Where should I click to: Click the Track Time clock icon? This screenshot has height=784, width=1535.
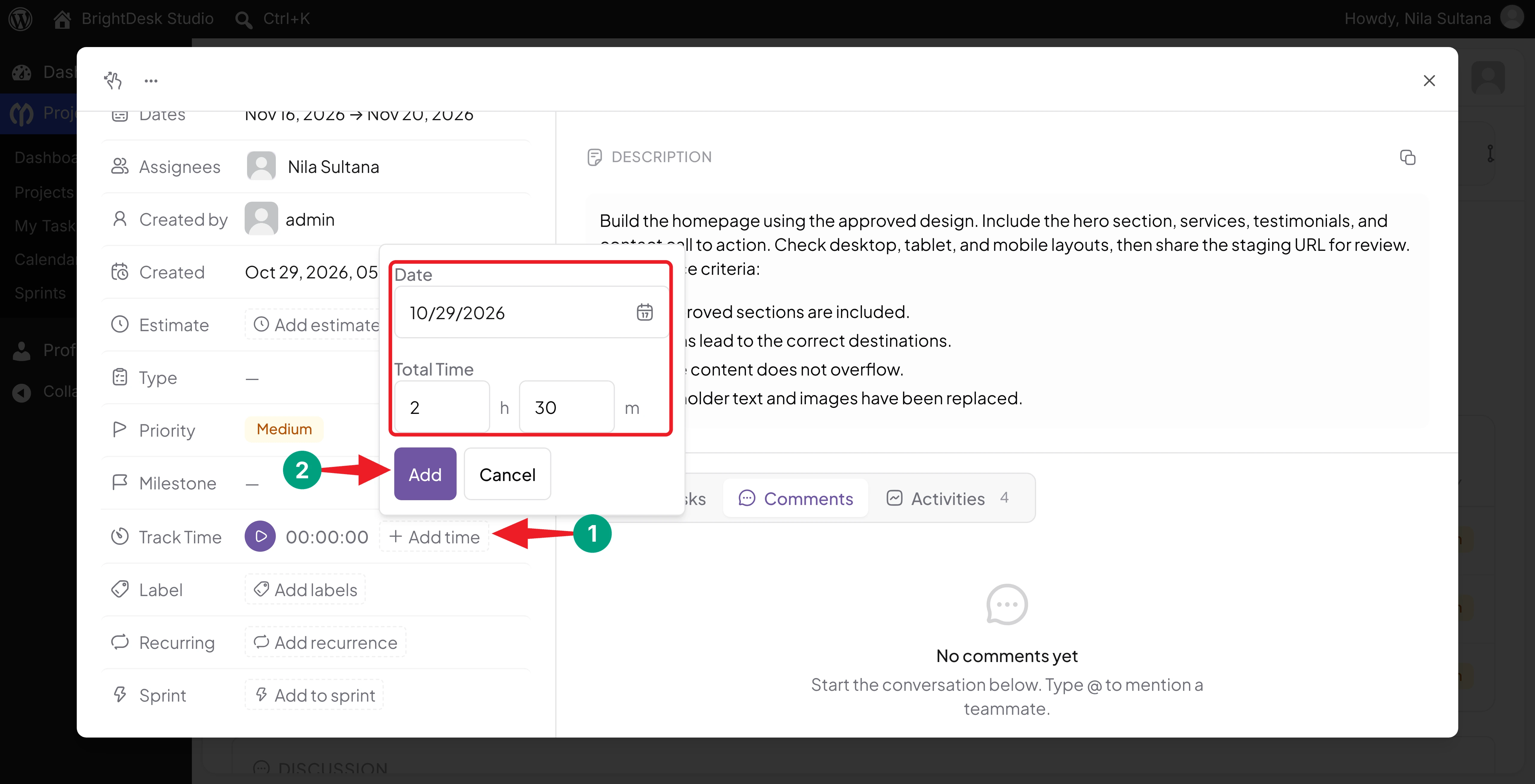pyautogui.click(x=120, y=536)
